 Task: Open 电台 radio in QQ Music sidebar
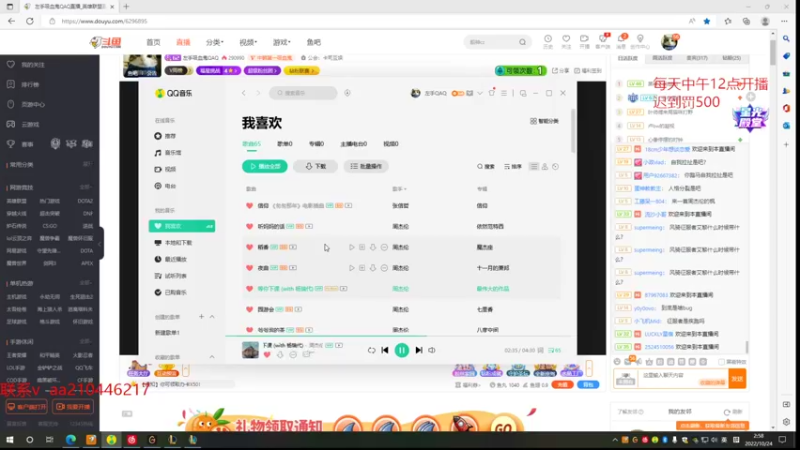coord(165,186)
